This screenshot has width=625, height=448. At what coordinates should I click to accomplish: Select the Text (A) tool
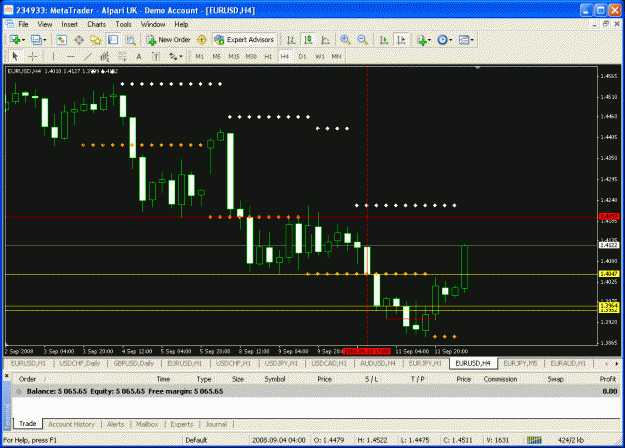(139, 57)
